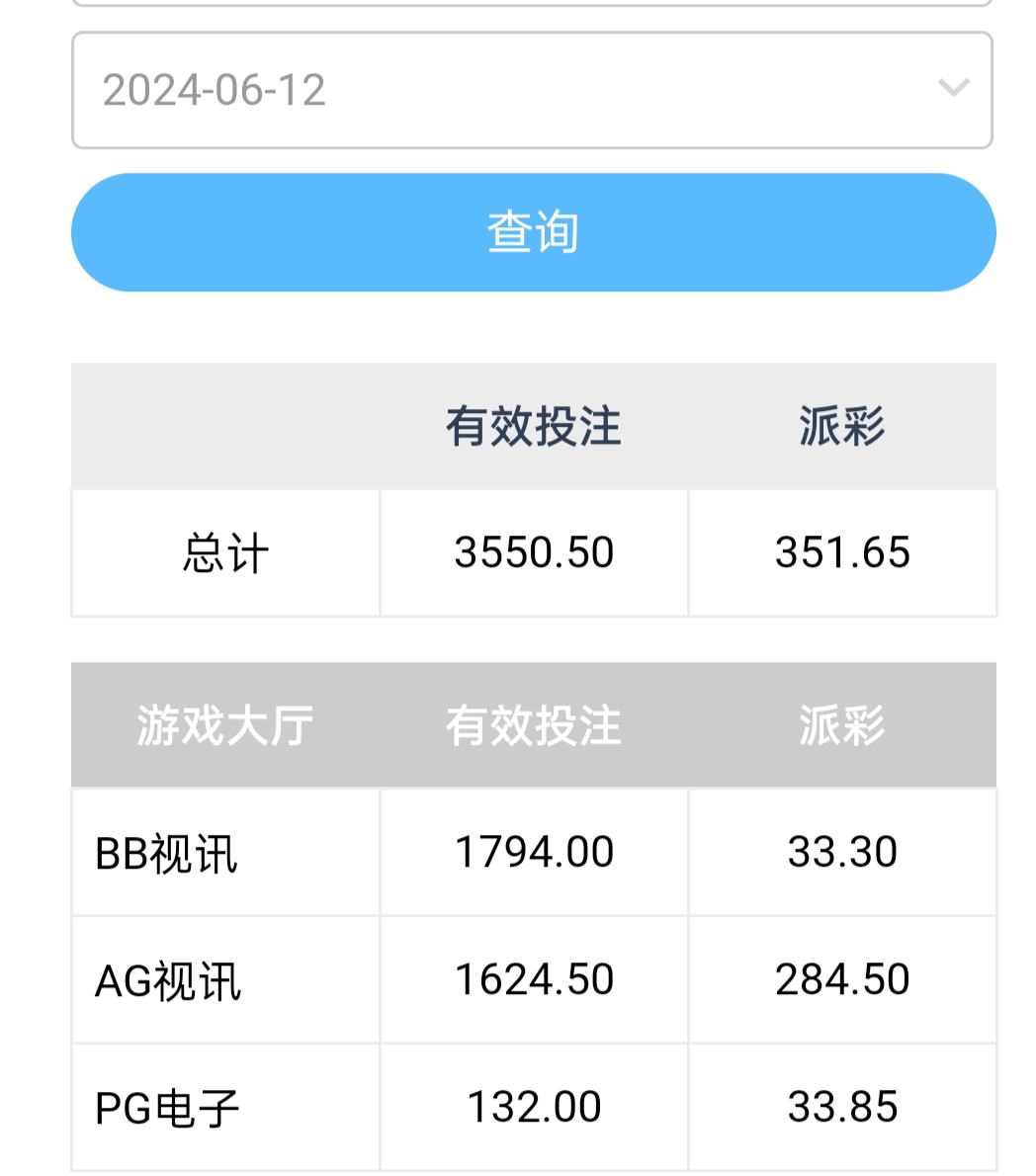This screenshot has height=1176, width=1036.
Task: Click total payout 351.65
Action: pyautogui.click(x=842, y=552)
